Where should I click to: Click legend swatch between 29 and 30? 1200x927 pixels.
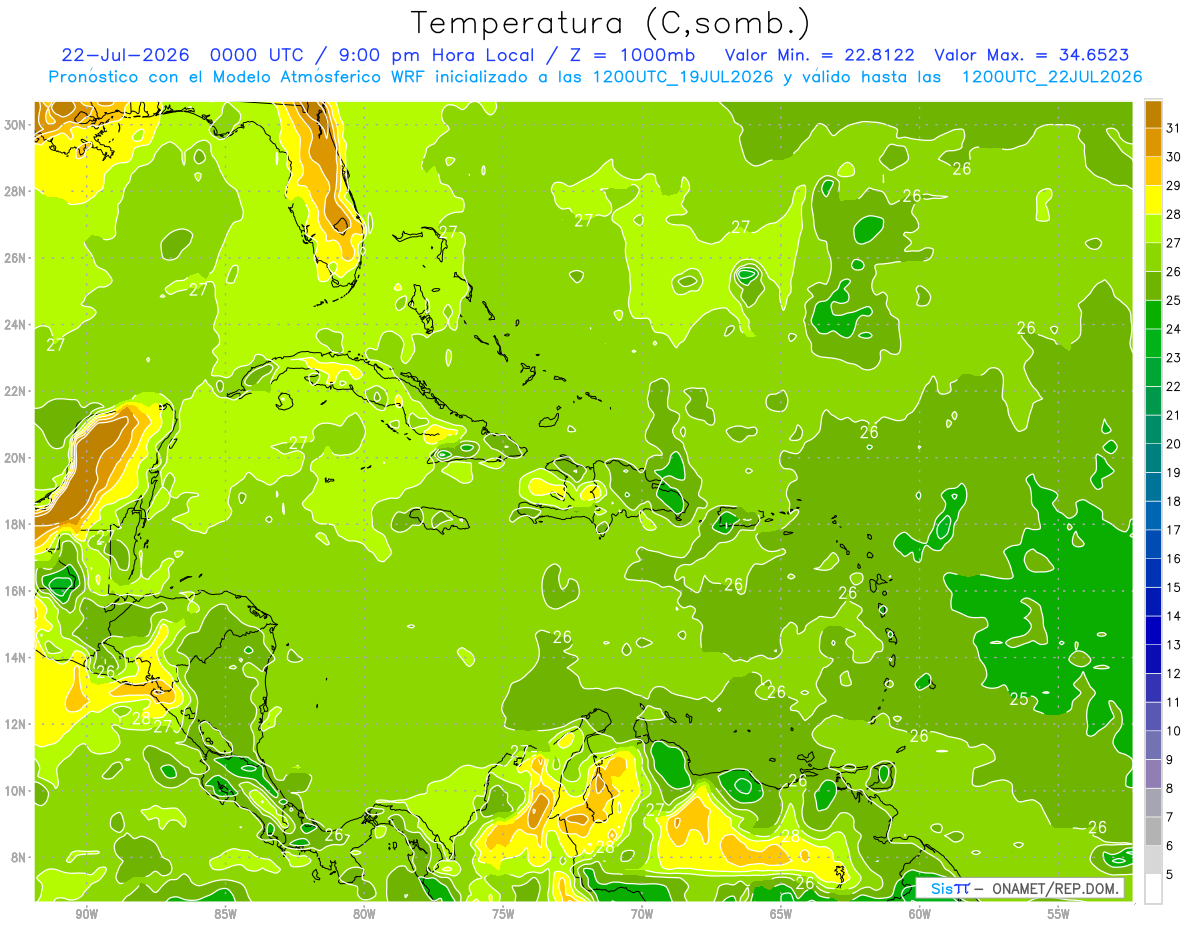[1153, 172]
